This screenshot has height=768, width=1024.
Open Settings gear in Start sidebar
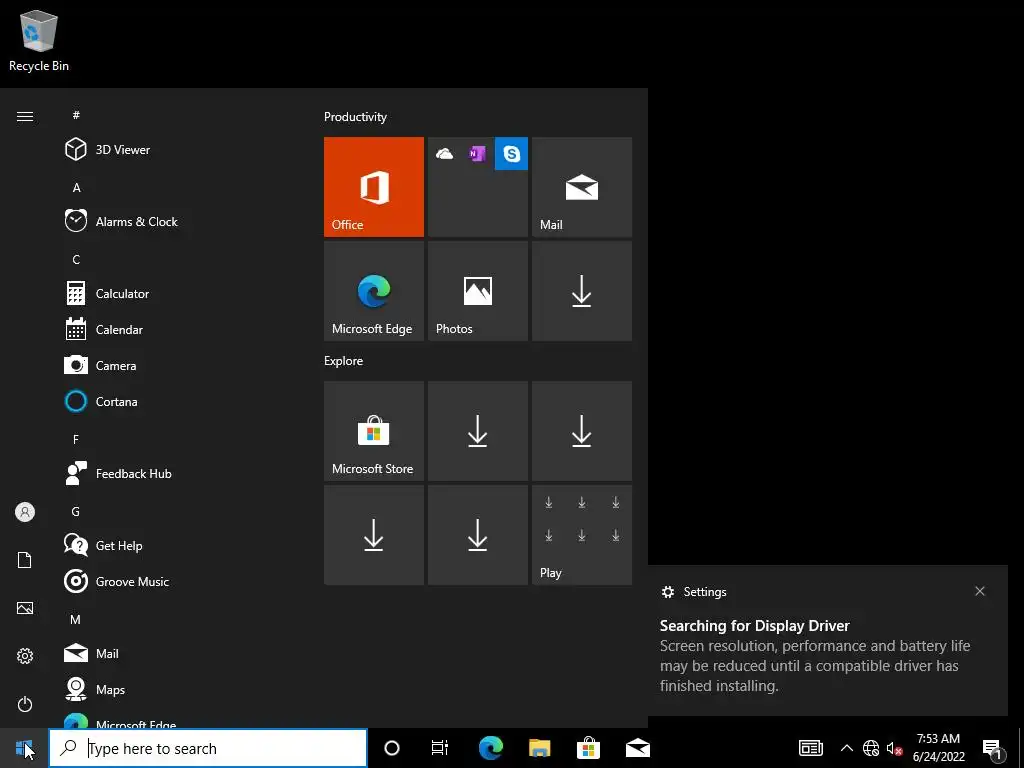point(25,656)
